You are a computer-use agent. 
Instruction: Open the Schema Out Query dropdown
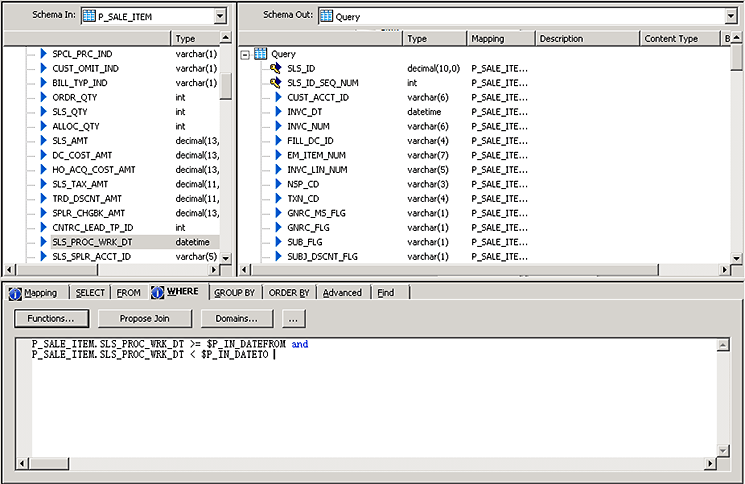(730, 17)
